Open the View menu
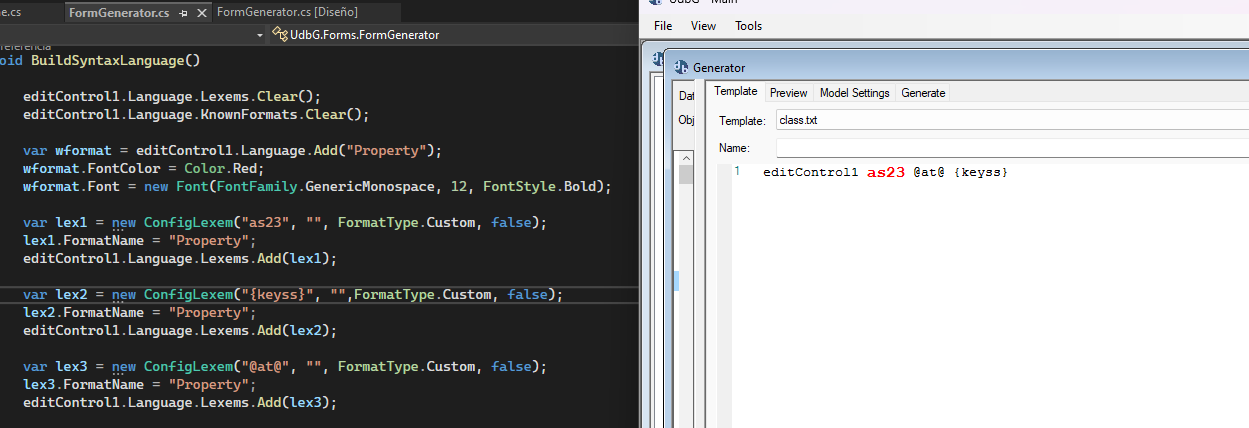 [703, 26]
